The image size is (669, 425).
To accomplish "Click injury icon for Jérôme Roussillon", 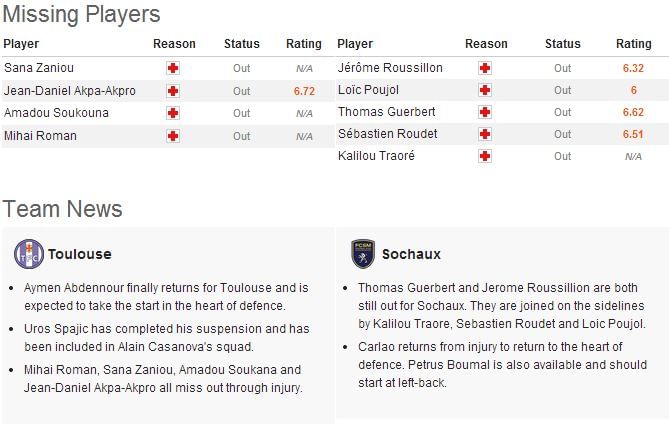I will click(x=485, y=68).
